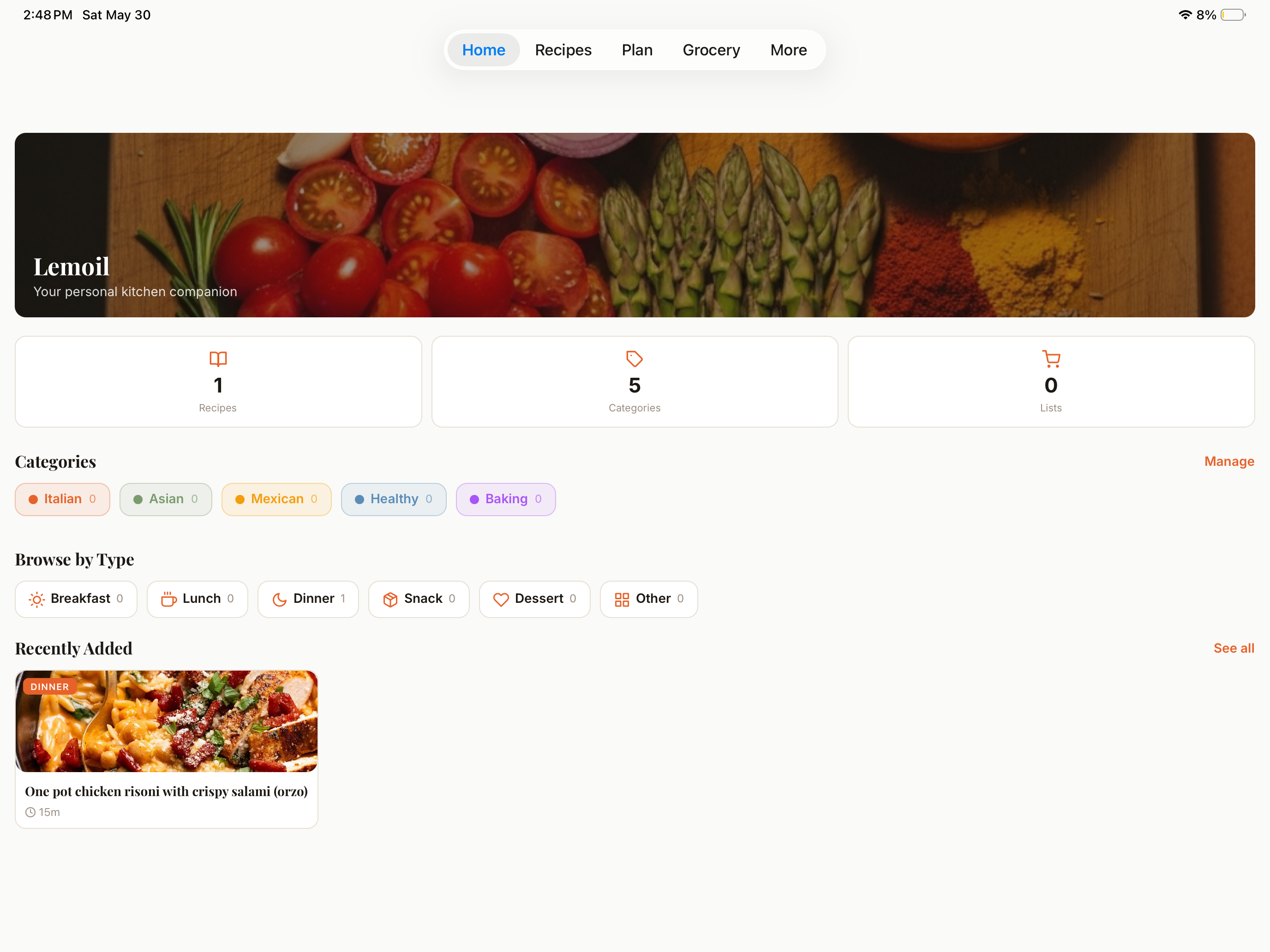Image resolution: width=1270 pixels, height=952 pixels.
Task: Filter by the Healthy category chip
Action: pyautogui.click(x=393, y=499)
